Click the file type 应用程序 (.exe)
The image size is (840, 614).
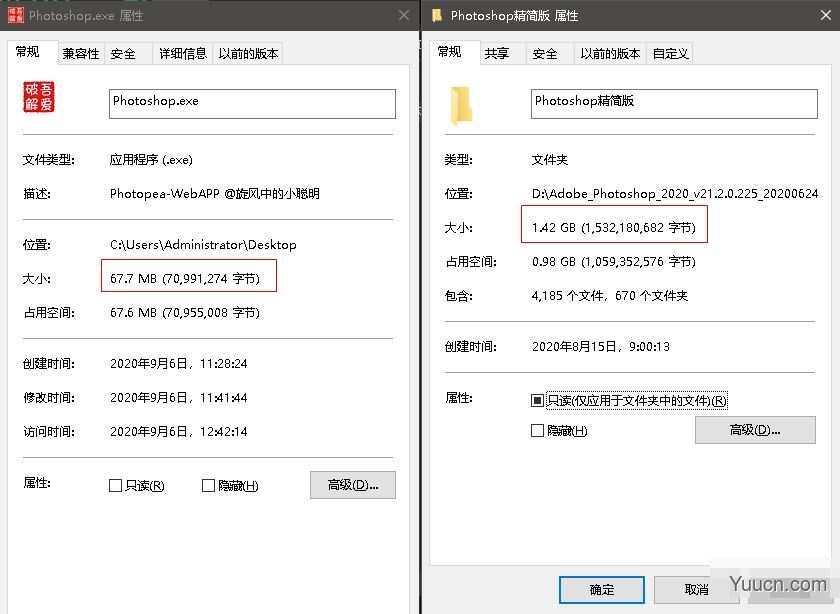click(151, 160)
